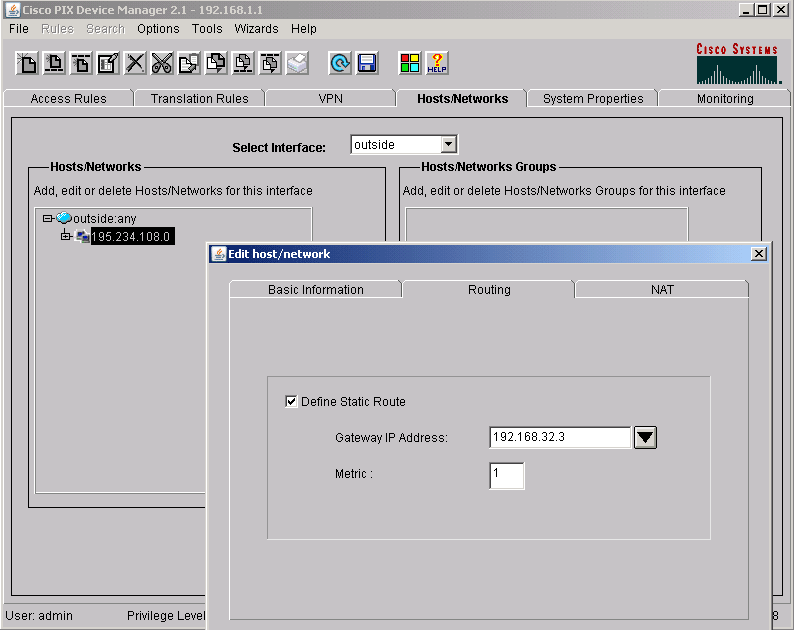Switch to the VPN tab
794x630 pixels.
[331, 98]
